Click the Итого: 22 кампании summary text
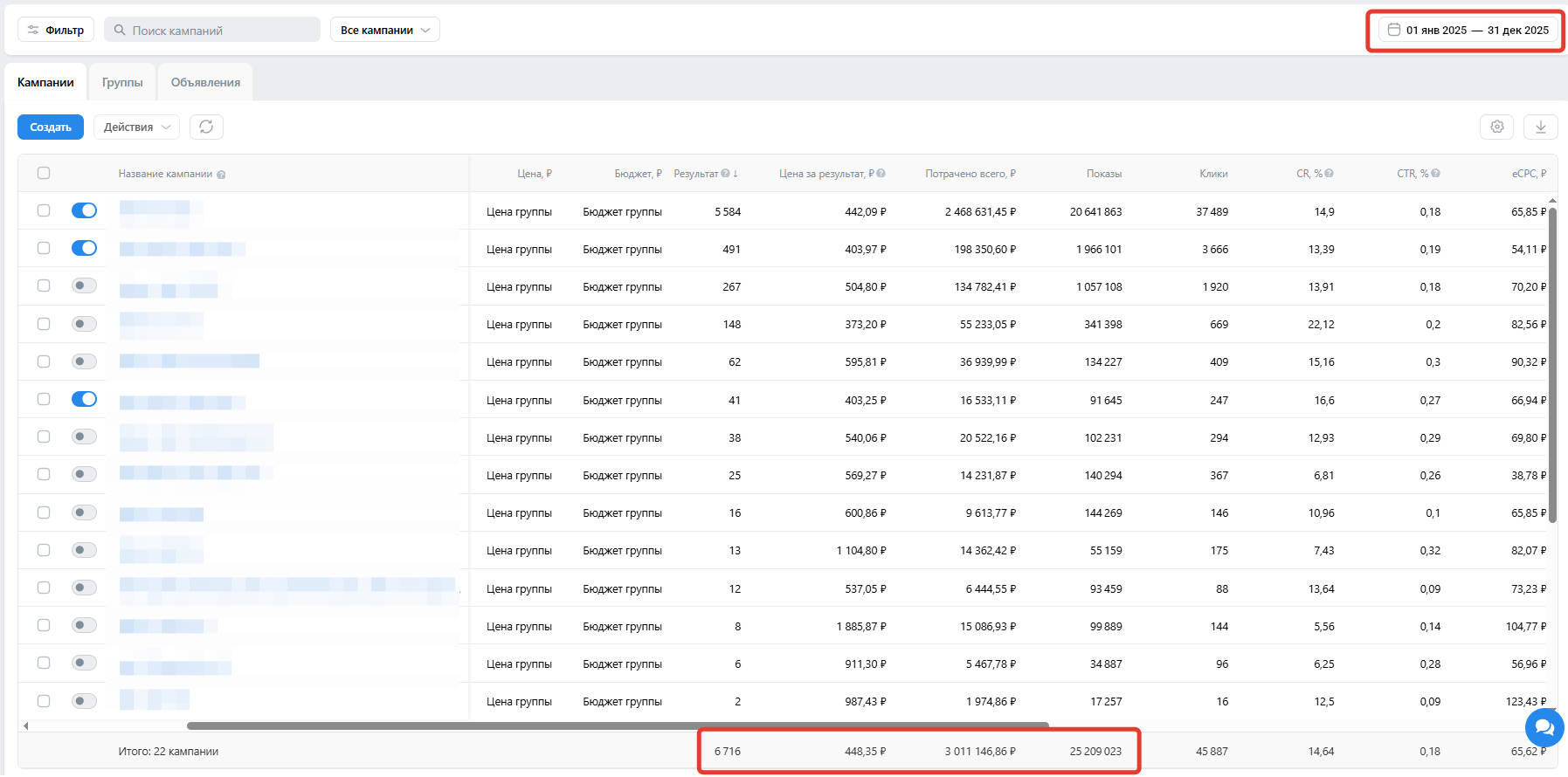The width and height of the screenshot is (1568, 777). (169, 752)
